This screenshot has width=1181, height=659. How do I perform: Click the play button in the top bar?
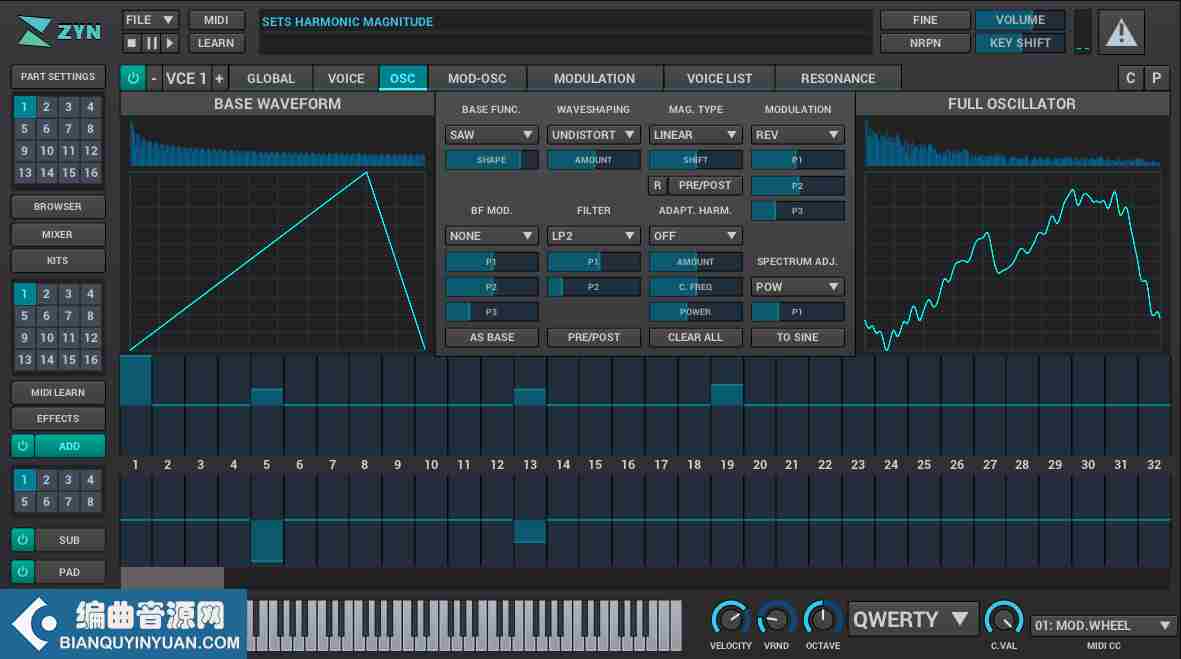click(170, 44)
